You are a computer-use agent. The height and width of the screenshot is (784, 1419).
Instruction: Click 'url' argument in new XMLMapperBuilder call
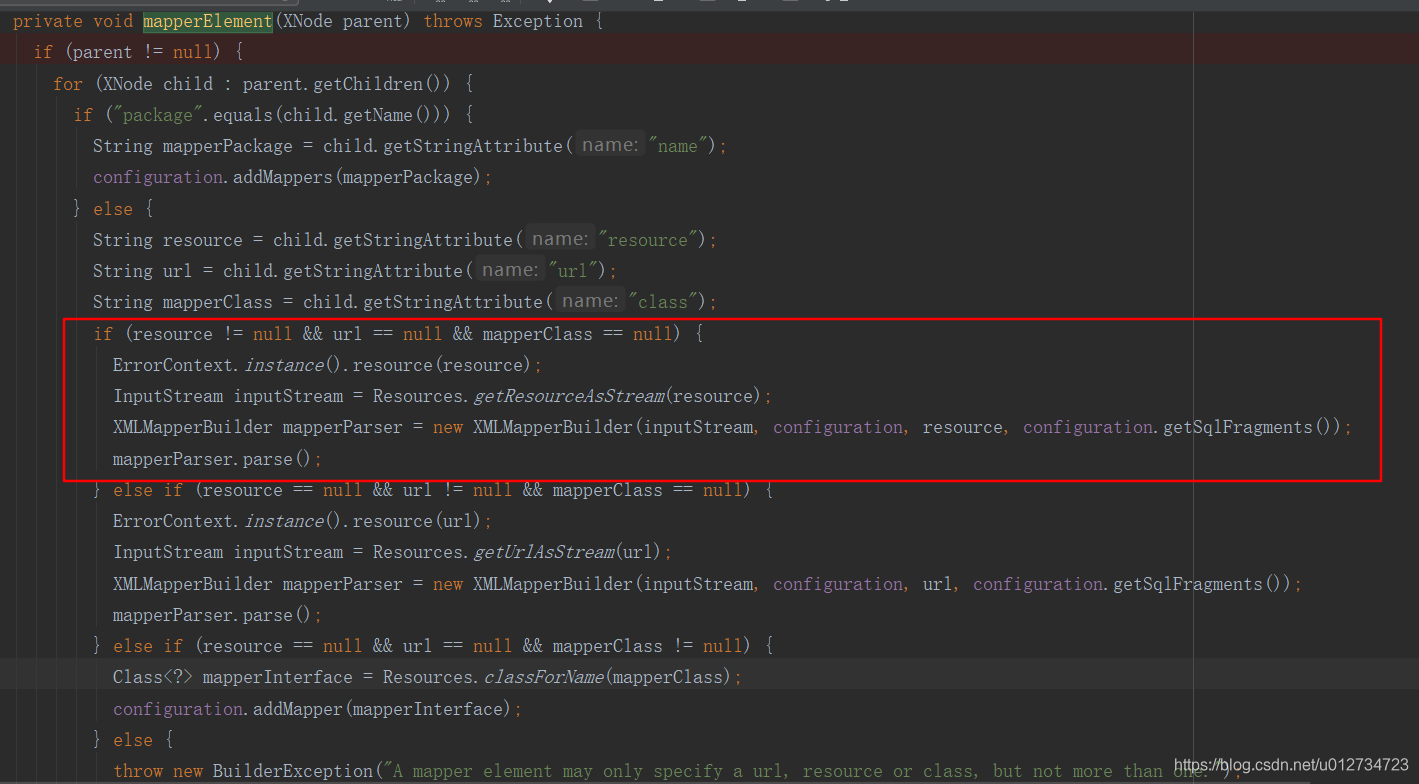pyautogui.click(x=937, y=584)
